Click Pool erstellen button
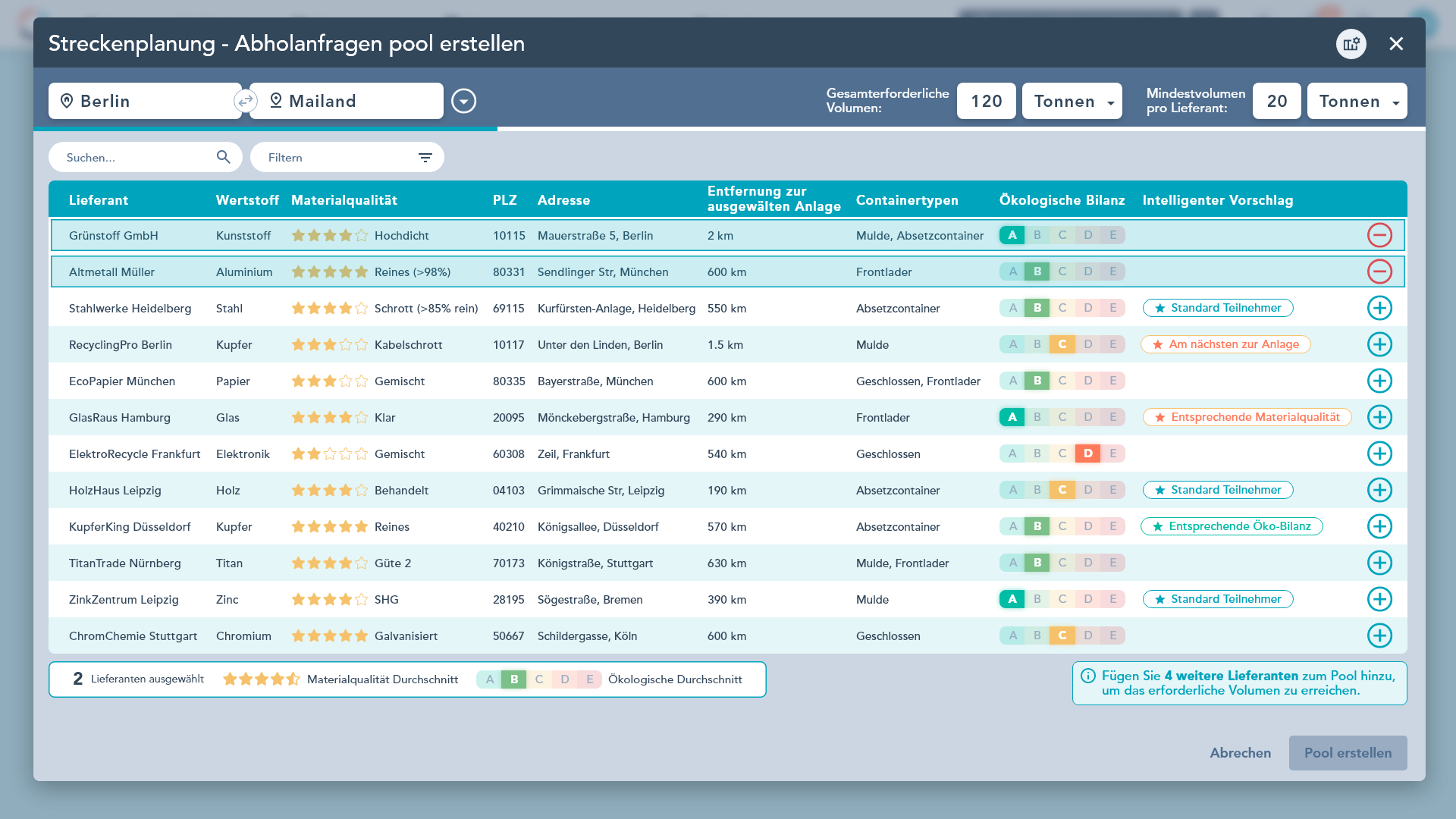This screenshot has width=1456, height=819. click(x=1348, y=753)
